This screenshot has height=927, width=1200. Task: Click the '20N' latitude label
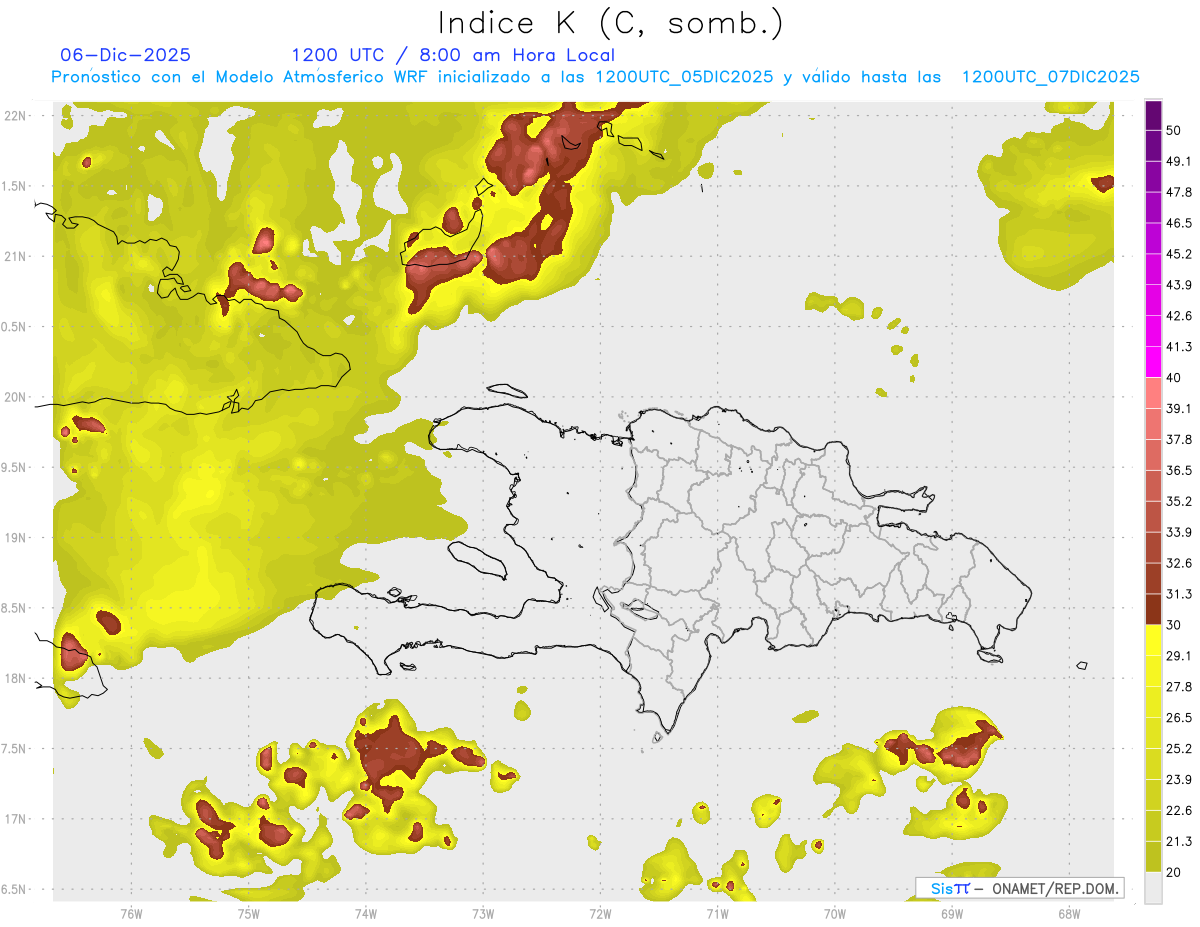[15, 397]
